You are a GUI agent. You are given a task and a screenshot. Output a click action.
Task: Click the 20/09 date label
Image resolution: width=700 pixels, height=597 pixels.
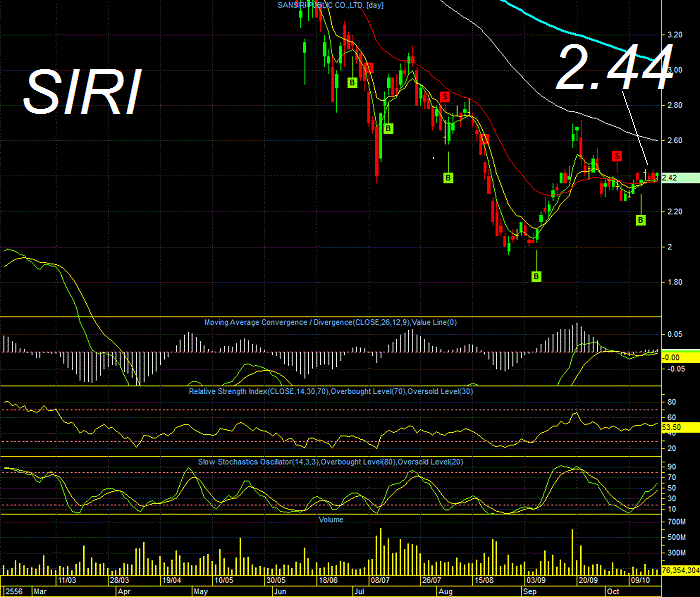click(588, 580)
